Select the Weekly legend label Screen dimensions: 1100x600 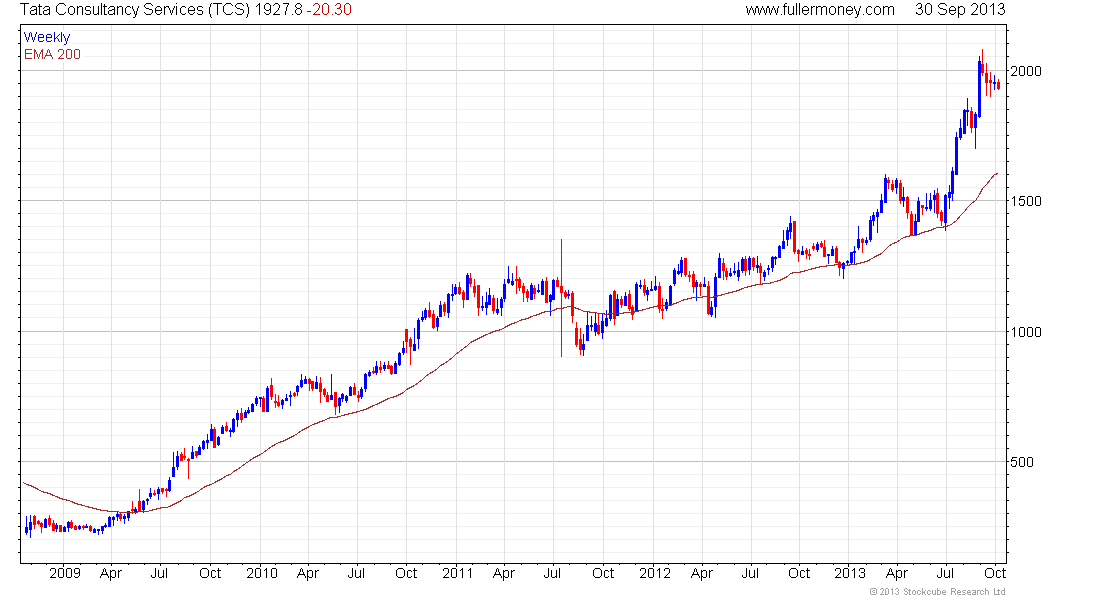click(x=47, y=37)
